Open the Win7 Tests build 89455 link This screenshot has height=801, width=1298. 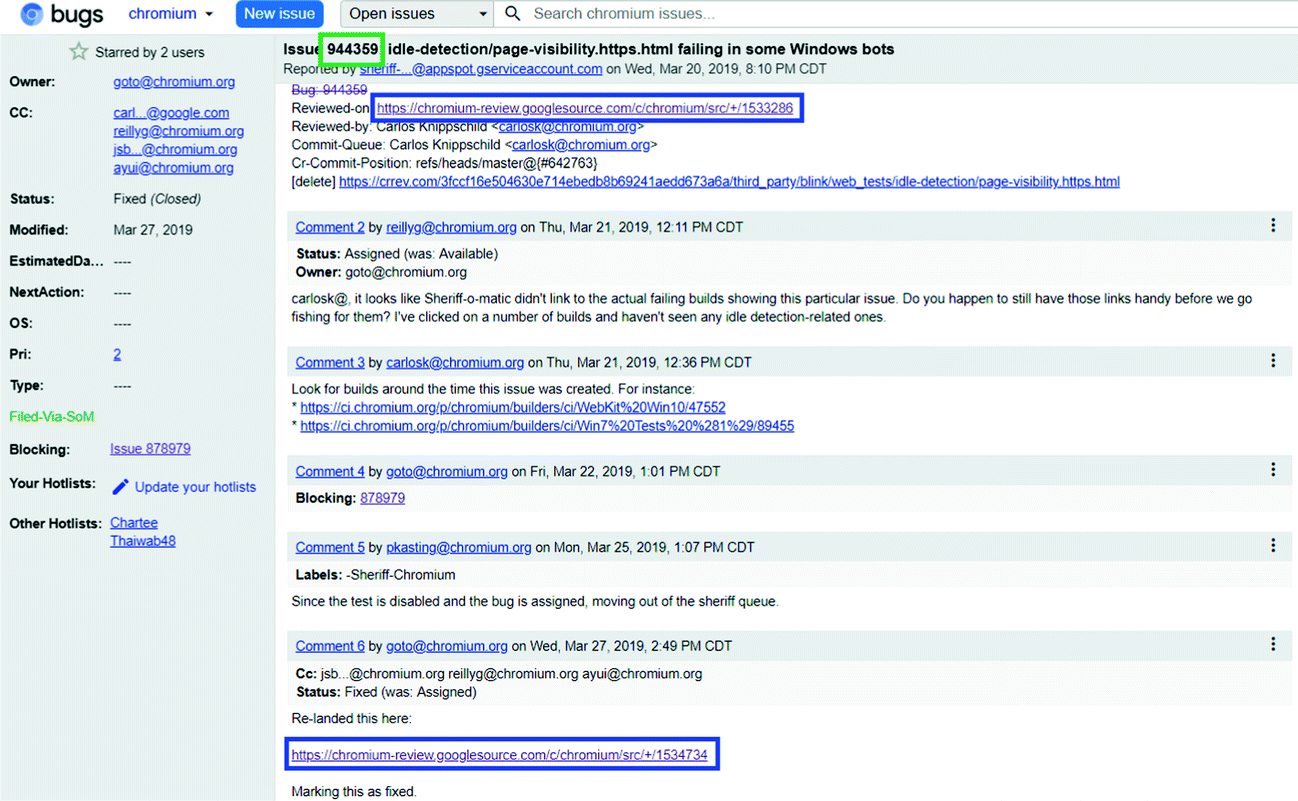(x=547, y=426)
